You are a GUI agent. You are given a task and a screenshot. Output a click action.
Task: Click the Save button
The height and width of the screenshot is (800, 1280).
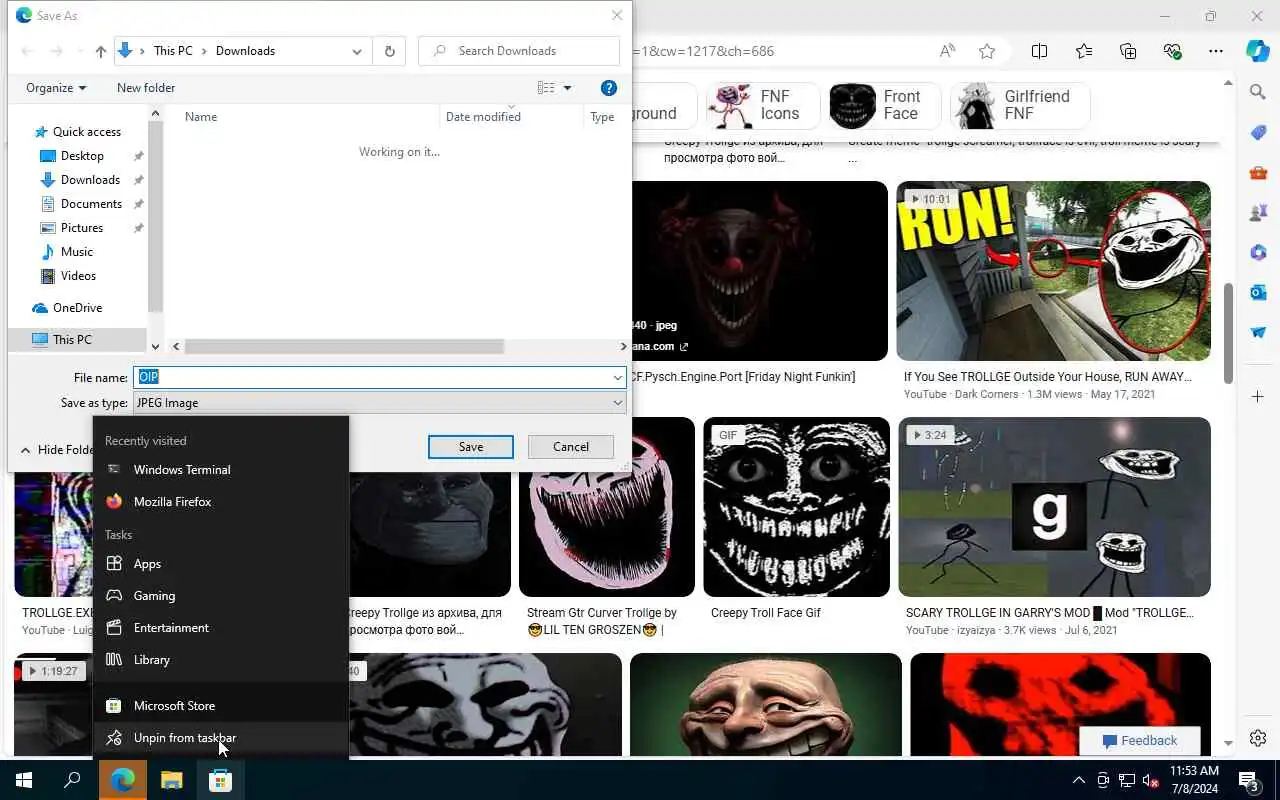pos(471,447)
